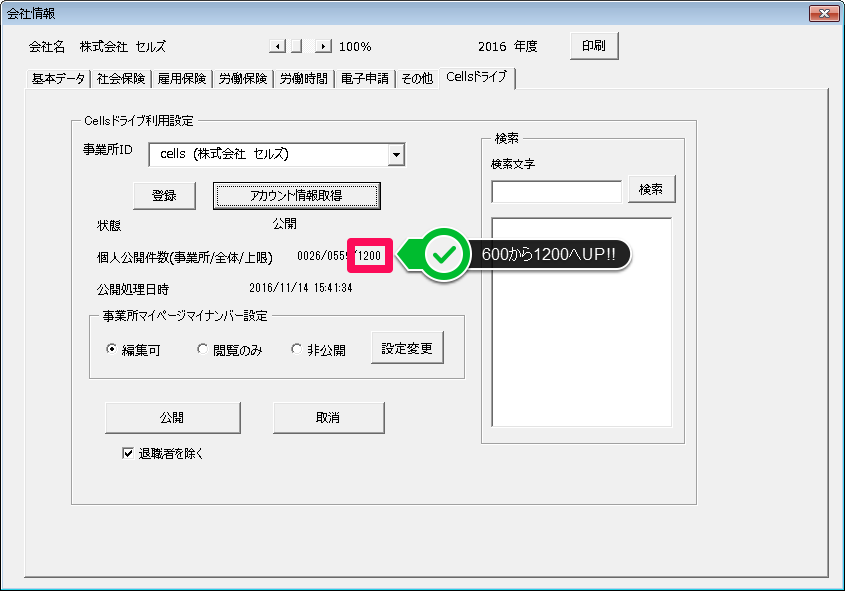Click the 100% zoom value
The height and width of the screenshot is (591, 845).
click(355, 47)
